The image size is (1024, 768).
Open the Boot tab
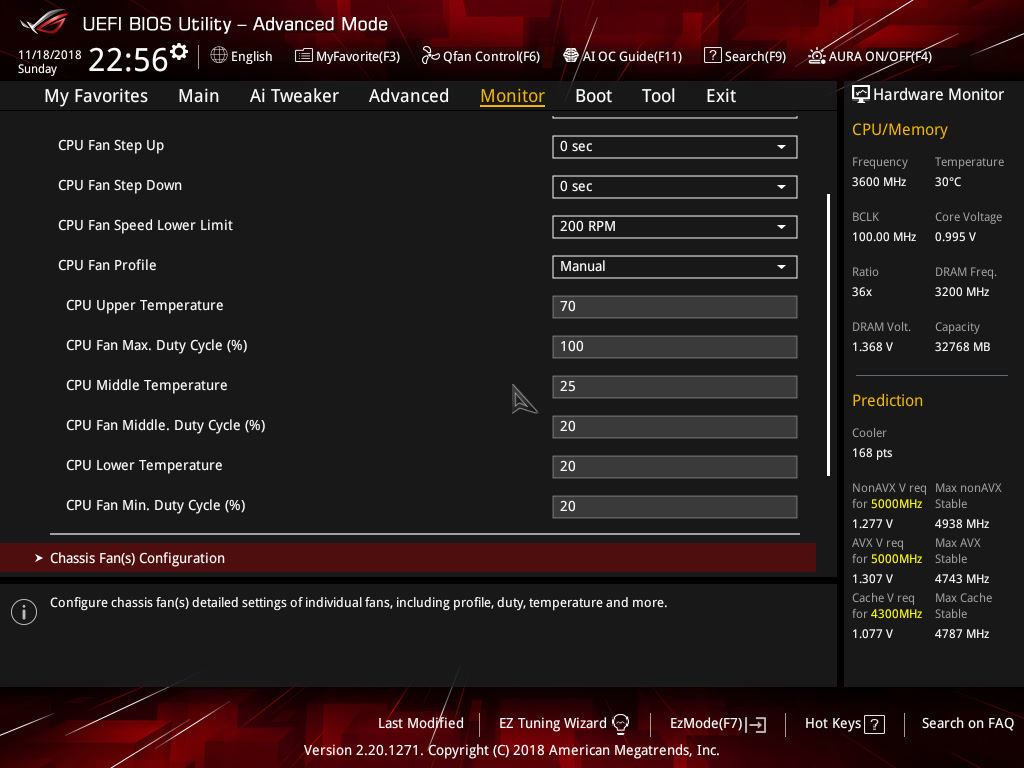[594, 96]
